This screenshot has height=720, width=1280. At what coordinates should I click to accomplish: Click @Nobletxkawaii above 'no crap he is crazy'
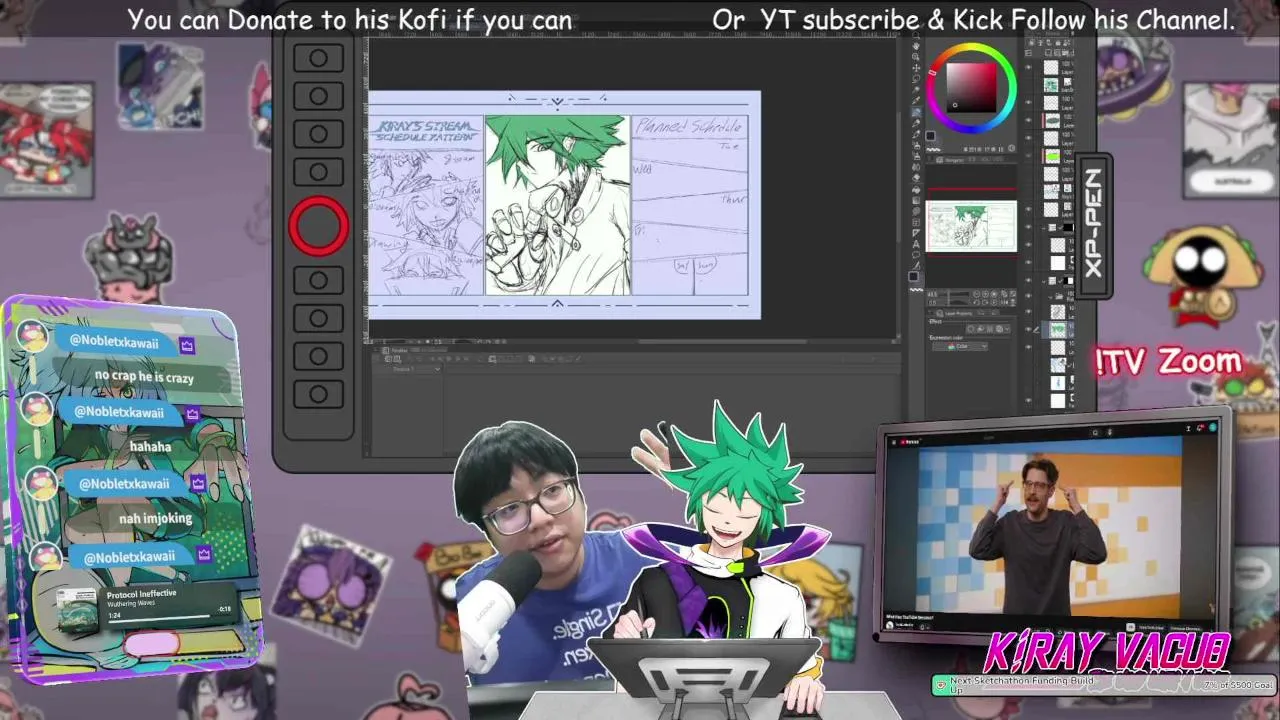[114, 342]
